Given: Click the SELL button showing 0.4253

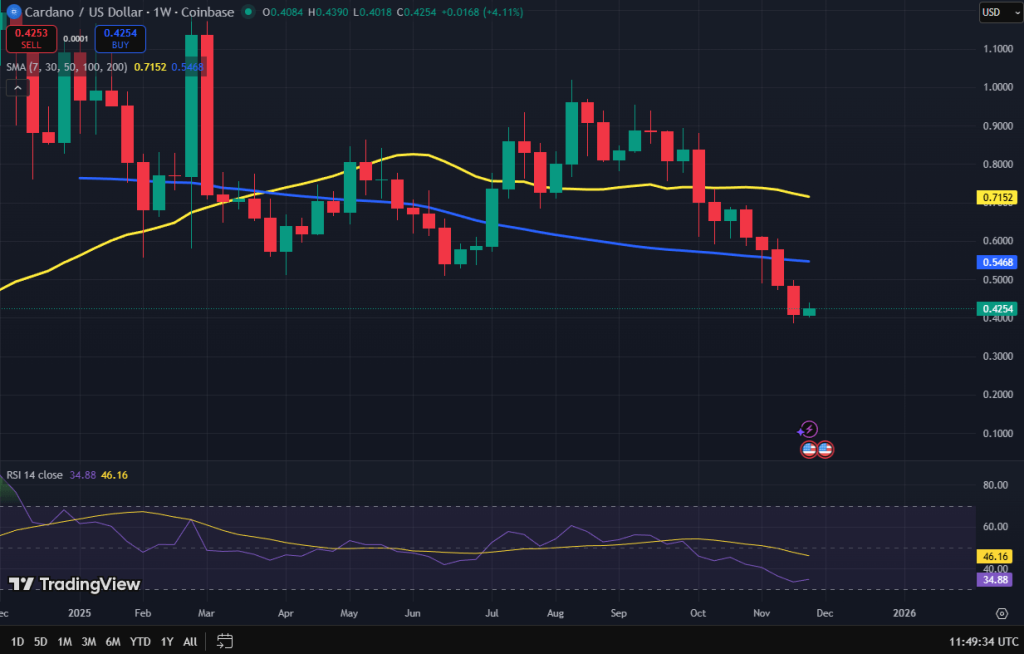Looking at the screenshot, I should (x=30, y=38).
